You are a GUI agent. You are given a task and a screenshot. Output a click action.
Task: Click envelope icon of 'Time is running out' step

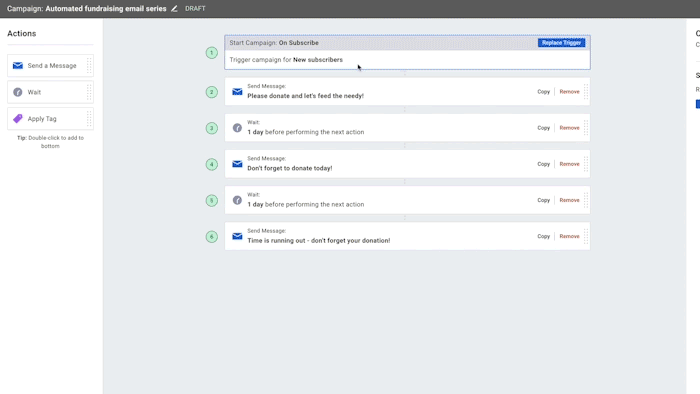pos(237,236)
